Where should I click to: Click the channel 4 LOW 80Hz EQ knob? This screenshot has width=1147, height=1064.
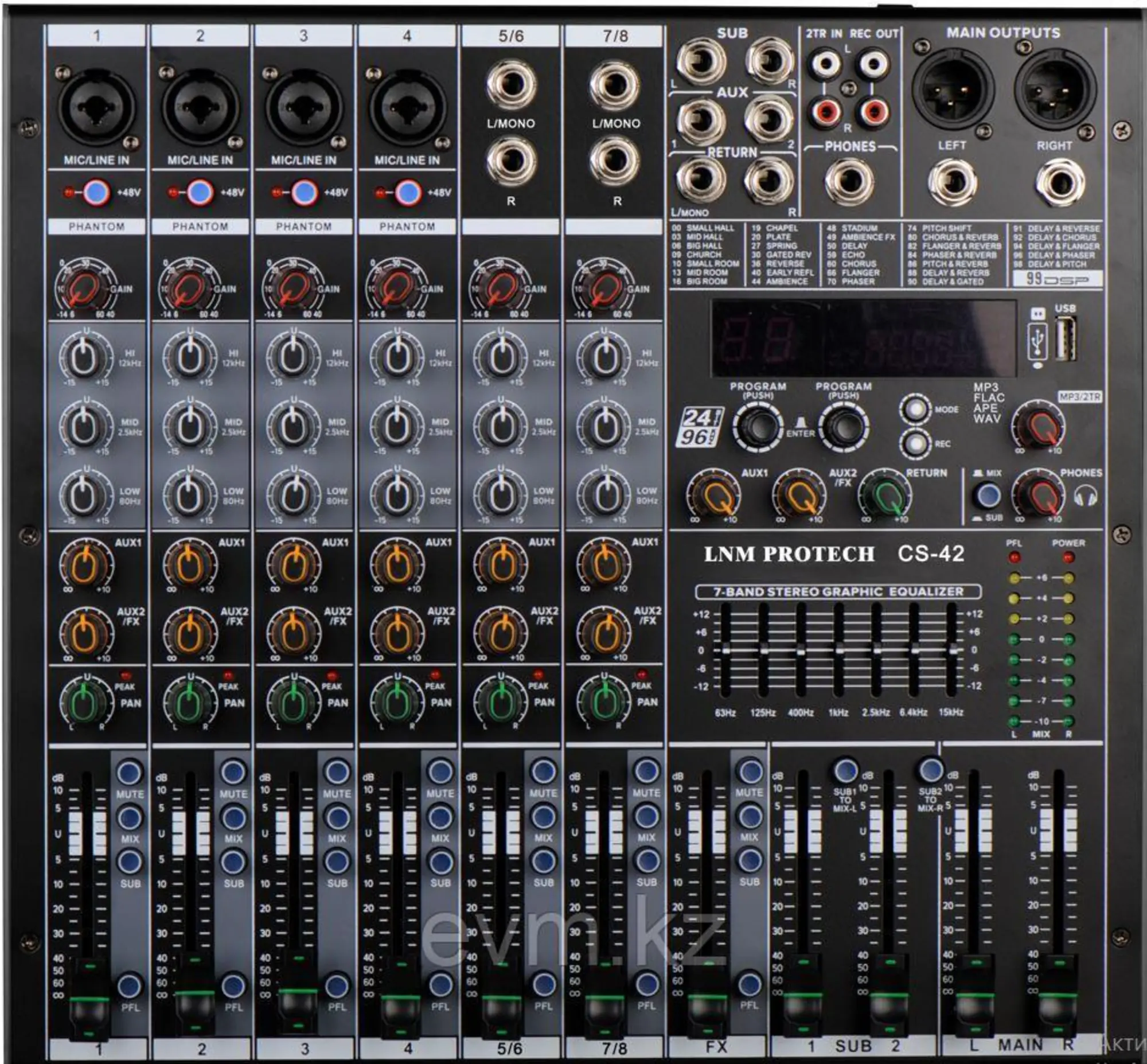pyautogui.click(x=397, y=496)
